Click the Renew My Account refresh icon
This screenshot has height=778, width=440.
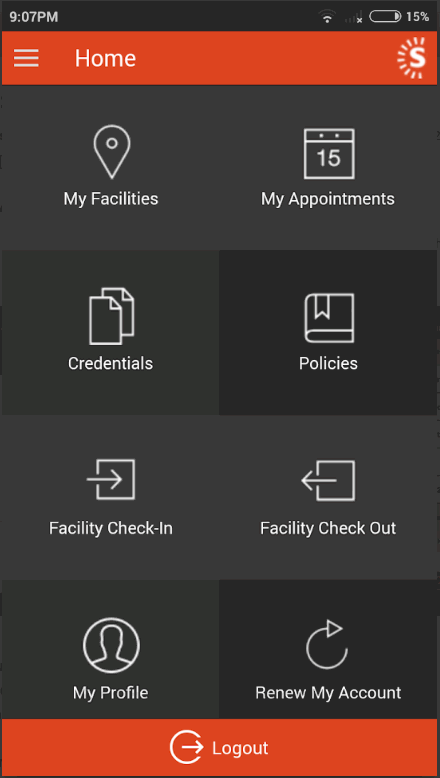click(x=327, y=644)
